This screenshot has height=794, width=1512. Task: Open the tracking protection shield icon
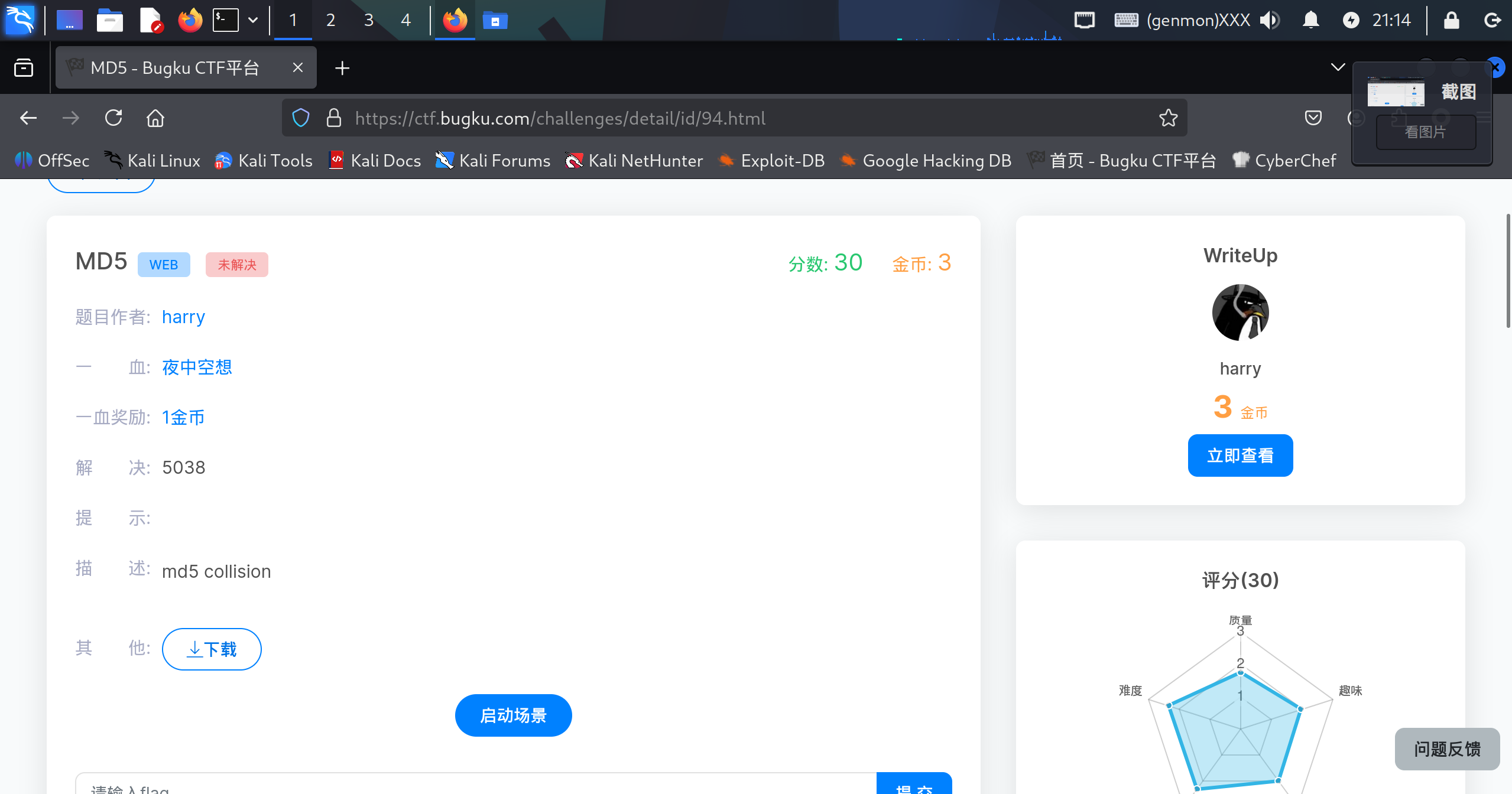pos(301,118)
